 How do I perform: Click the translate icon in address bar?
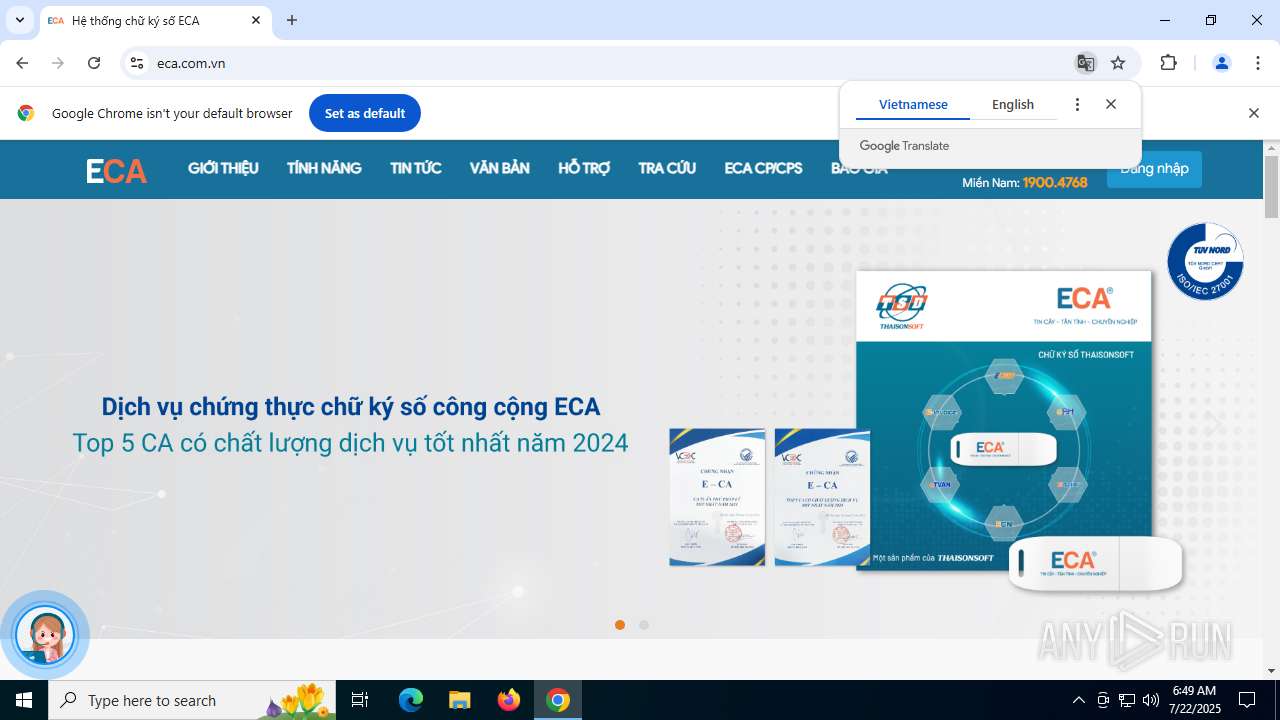click(1085, 63)
